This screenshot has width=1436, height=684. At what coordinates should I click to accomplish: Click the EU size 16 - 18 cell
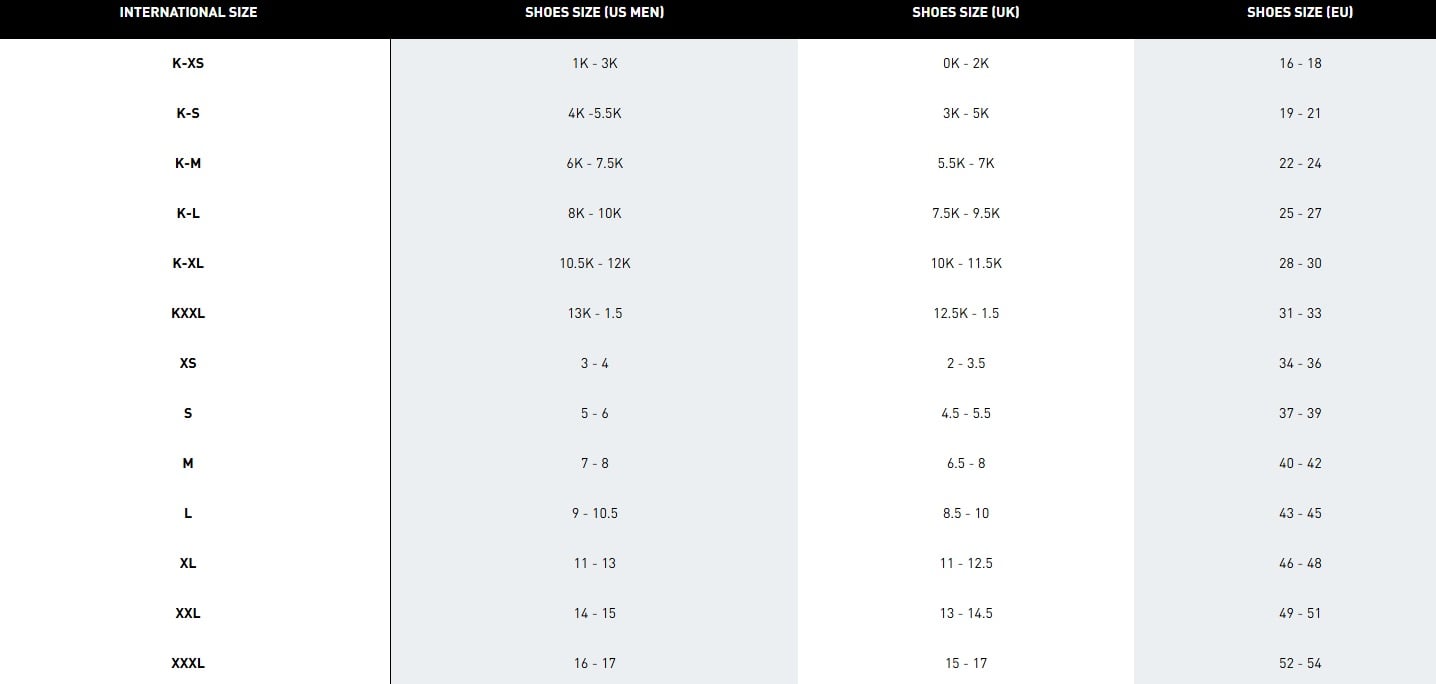[1300, 63]
